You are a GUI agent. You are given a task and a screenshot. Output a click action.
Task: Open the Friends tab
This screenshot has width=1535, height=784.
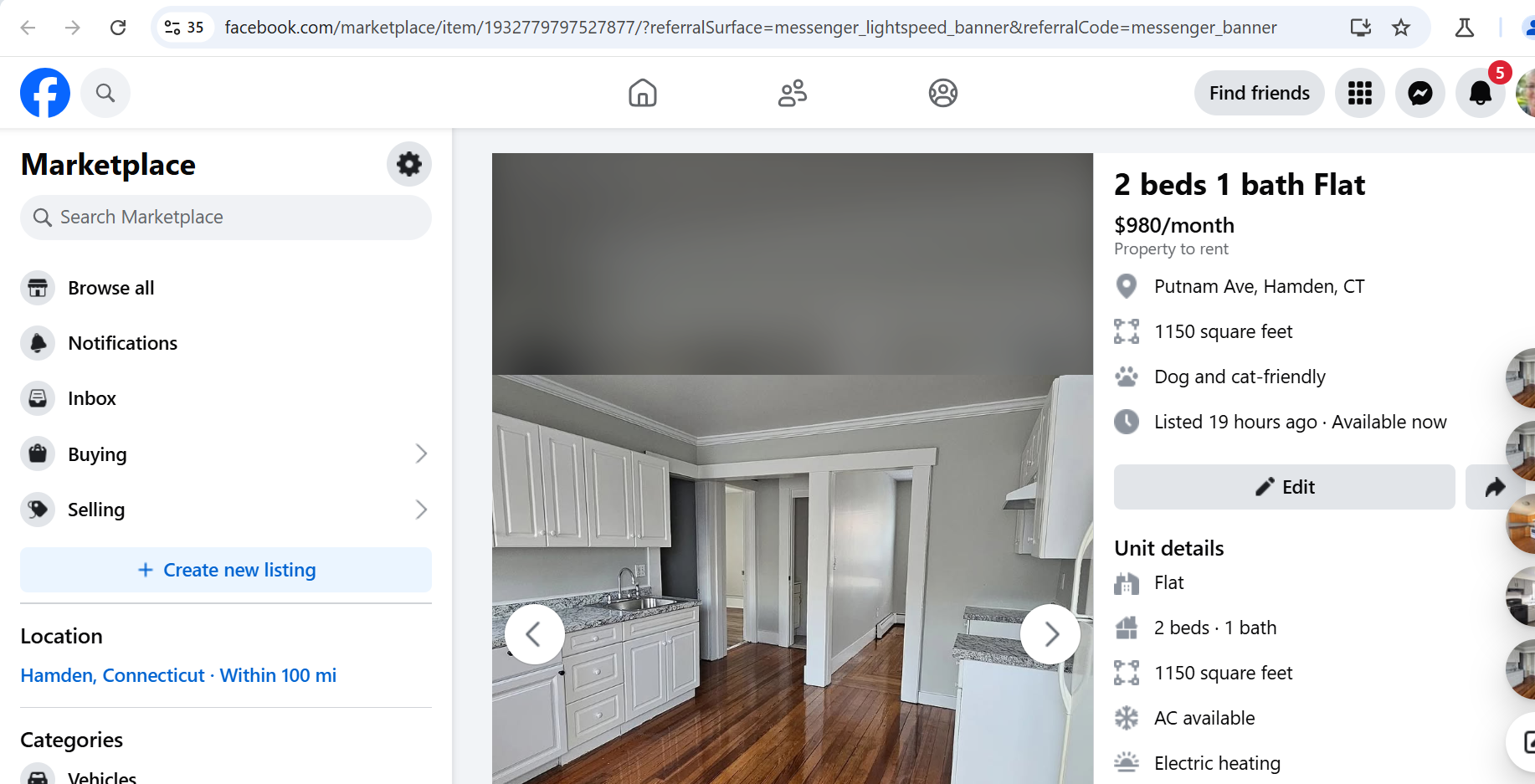point(793,93)
